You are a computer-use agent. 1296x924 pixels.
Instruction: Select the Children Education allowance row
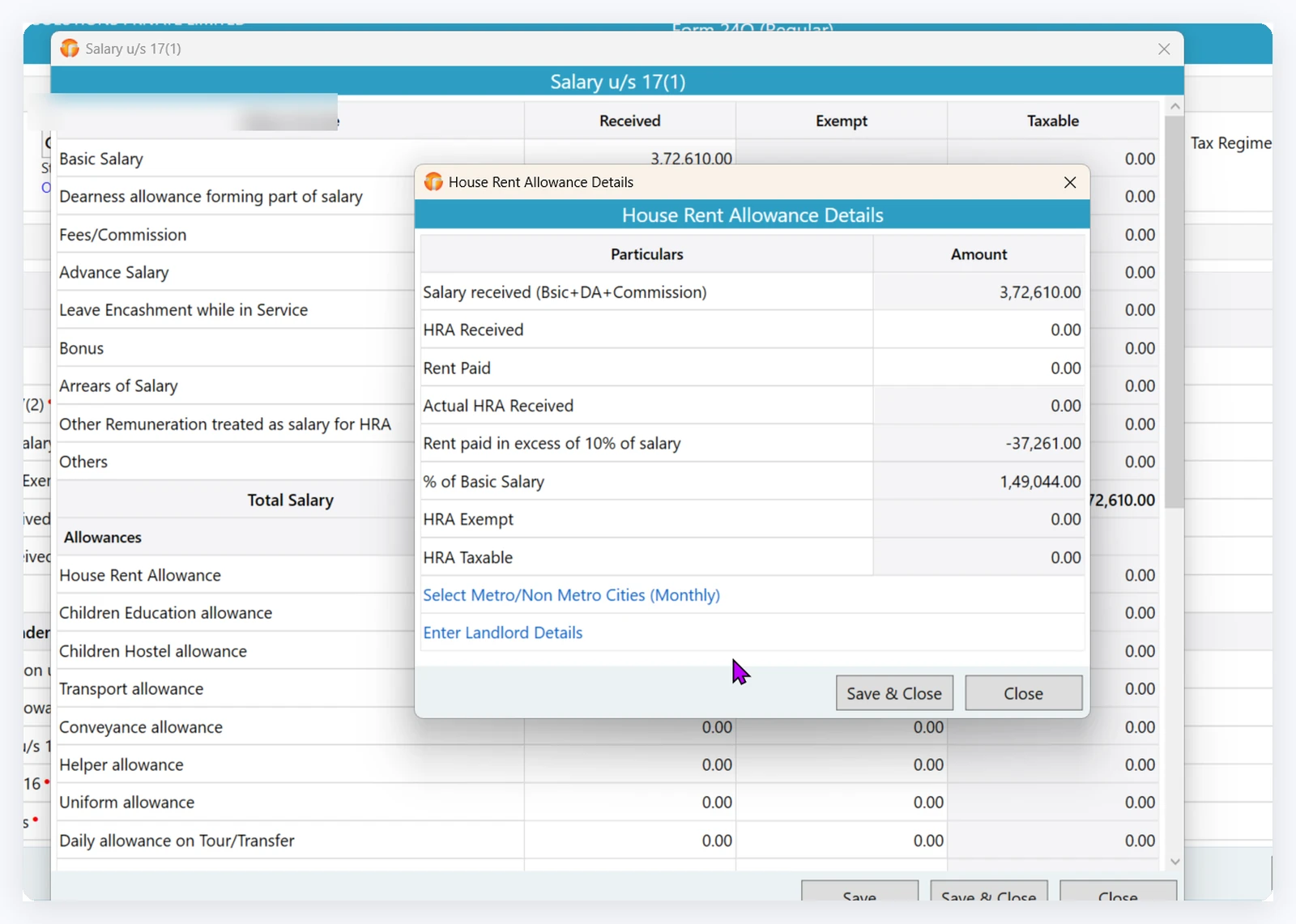pos(166,613)
